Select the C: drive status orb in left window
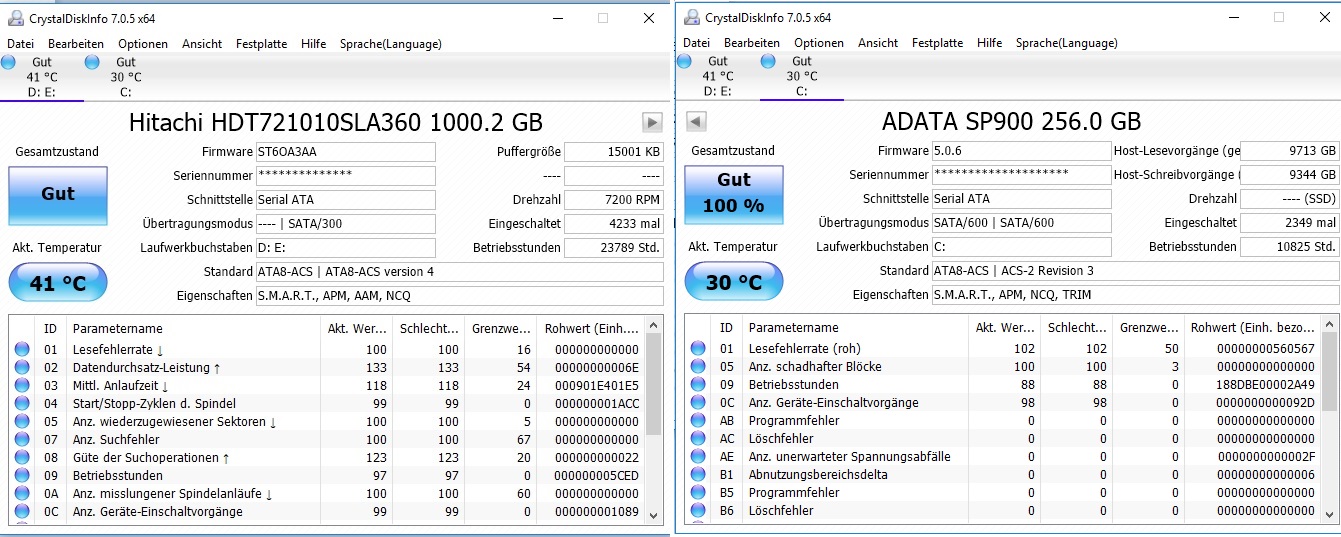Viewport: 1341px width, 537px height. click(x=93, y=62)
